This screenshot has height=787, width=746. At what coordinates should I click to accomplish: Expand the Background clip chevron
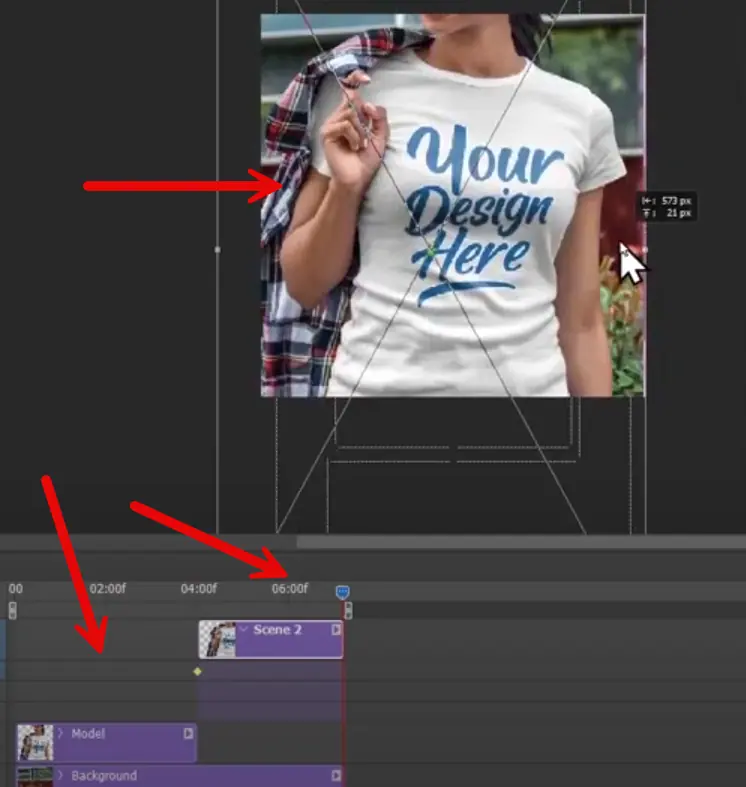pyautogui.click(x=61, y=775)
